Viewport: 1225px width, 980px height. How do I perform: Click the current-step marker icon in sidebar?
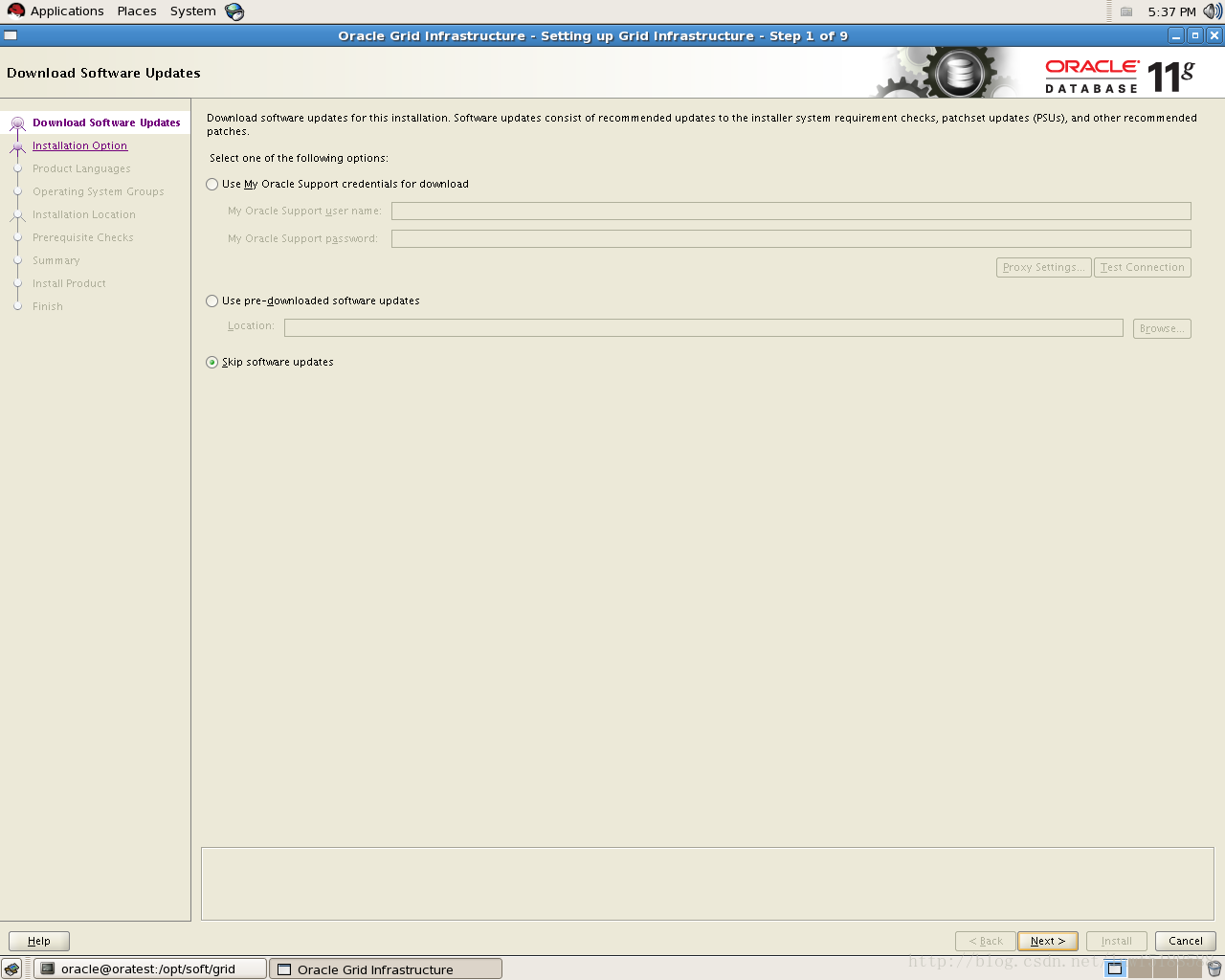pos(17,123)
